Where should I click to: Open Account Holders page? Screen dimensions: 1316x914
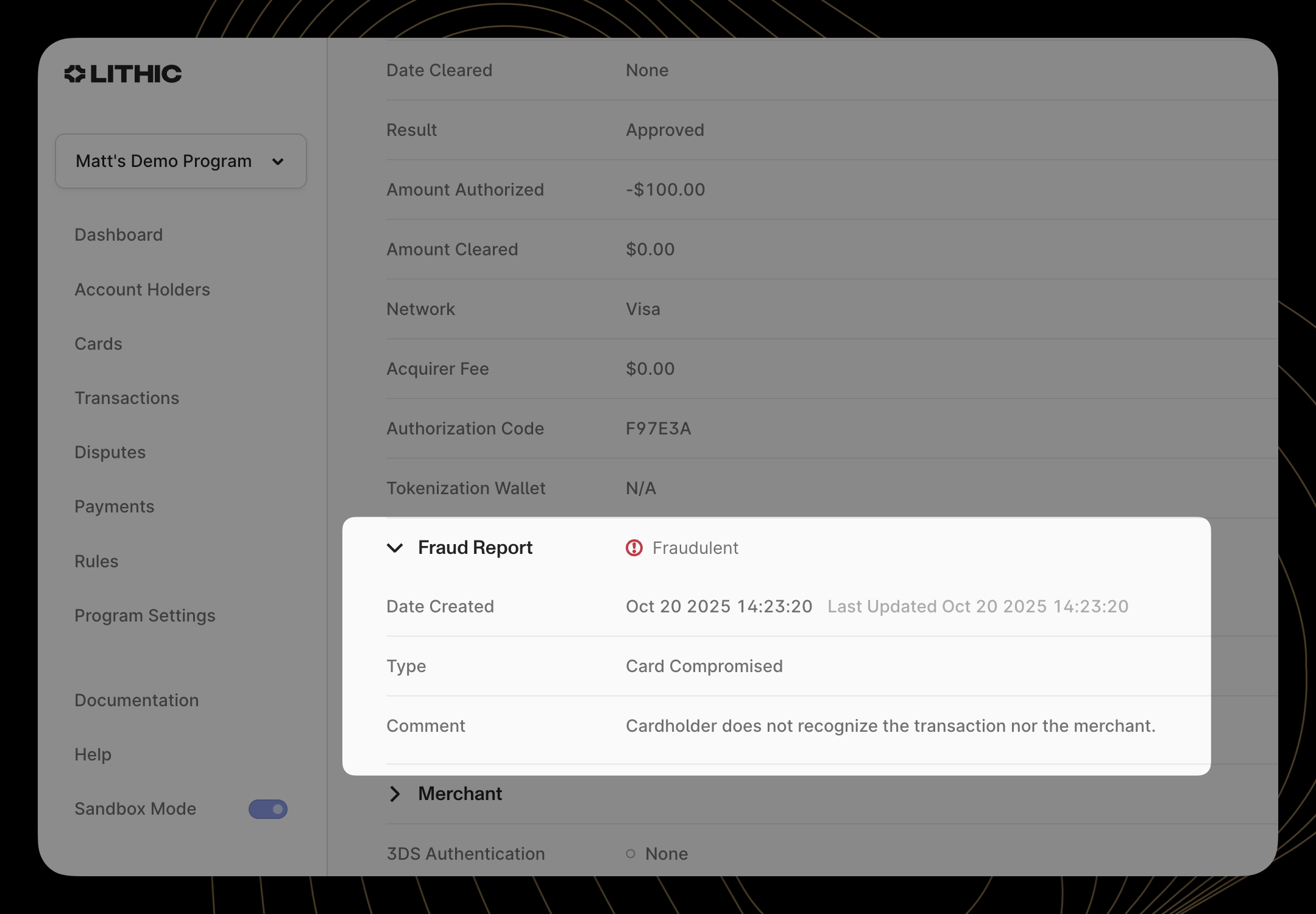[x=142, y=289]
